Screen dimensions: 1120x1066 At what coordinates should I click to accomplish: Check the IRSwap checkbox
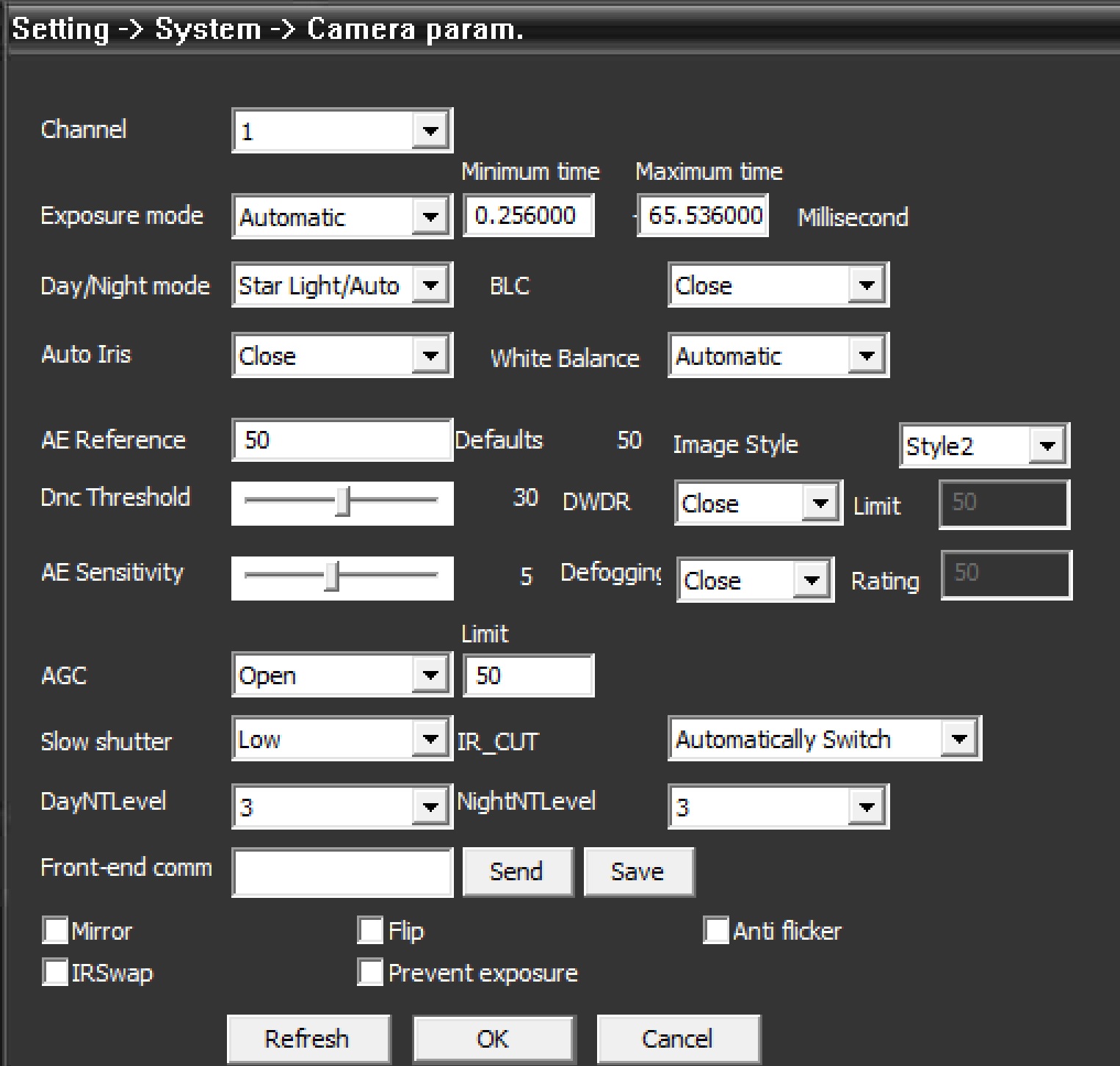click(x=55, y=972)
